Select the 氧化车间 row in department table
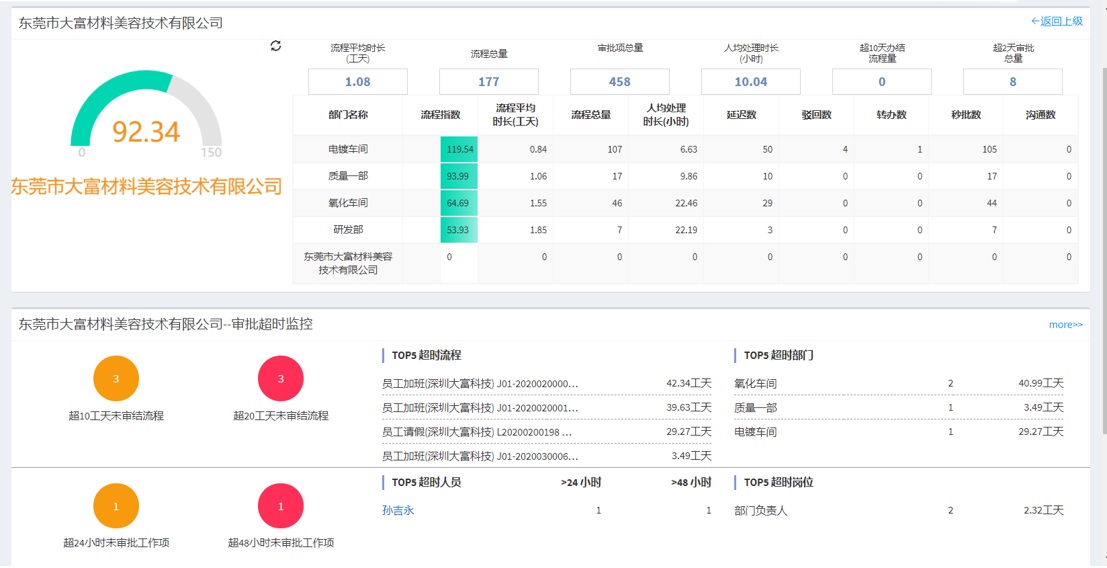Screen dimensions: 1107x568 tap(686, 203)
